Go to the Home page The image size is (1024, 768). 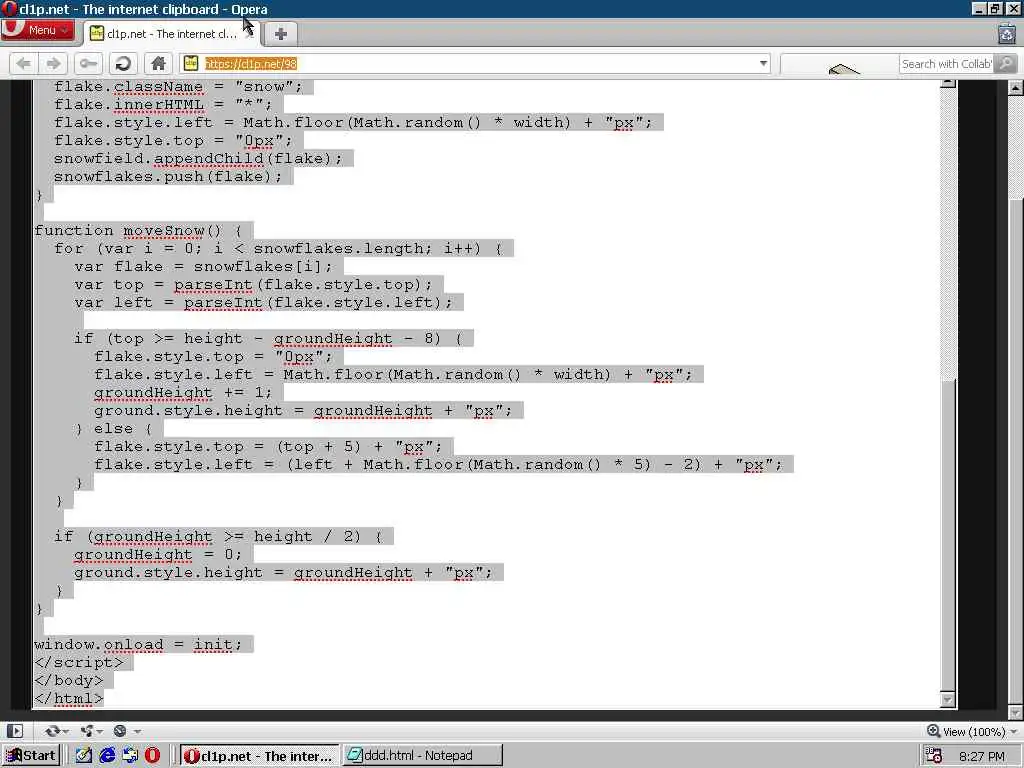pyautogui.click(x=158, y=63)
